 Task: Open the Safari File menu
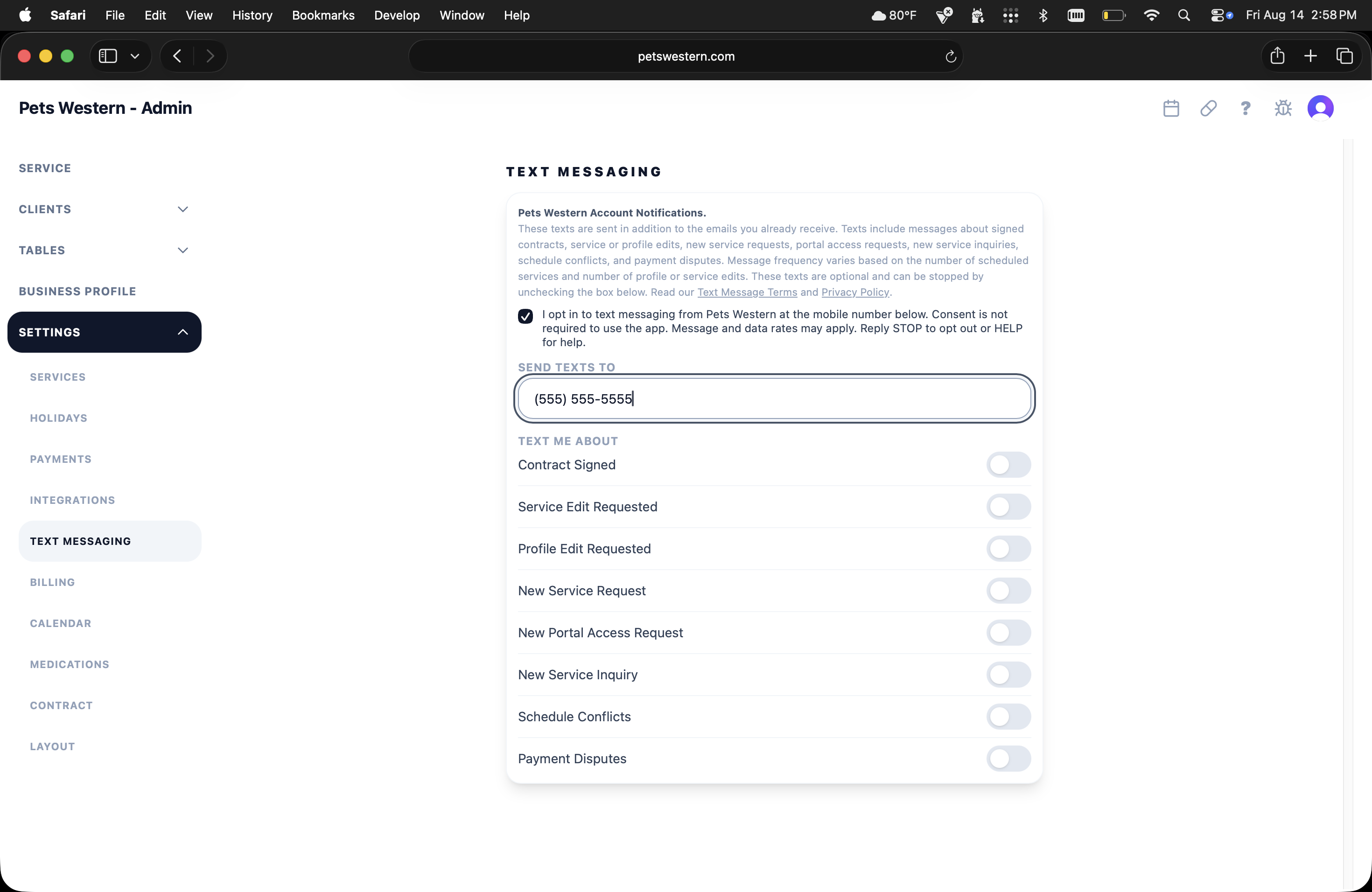pyautogui.click(x=115, y=15)
